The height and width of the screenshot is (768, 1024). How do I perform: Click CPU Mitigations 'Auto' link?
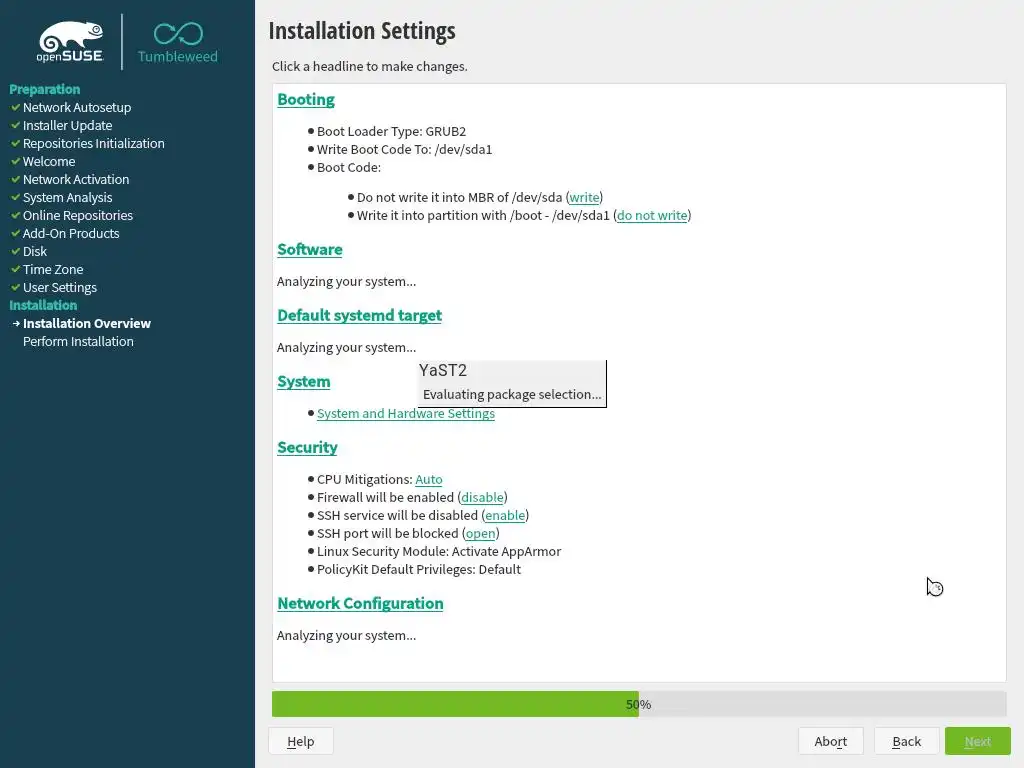pyautogui.click(x=428, y=479)
